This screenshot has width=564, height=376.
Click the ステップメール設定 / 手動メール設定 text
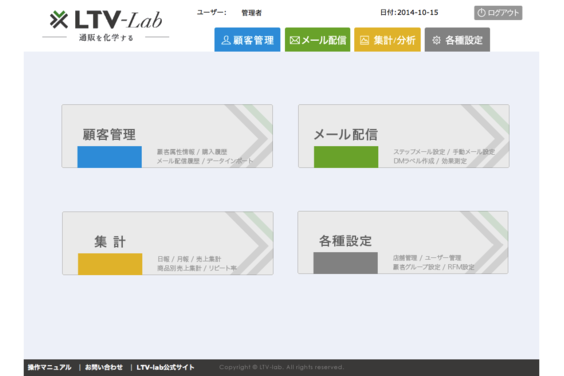click(x=444, y=152)
